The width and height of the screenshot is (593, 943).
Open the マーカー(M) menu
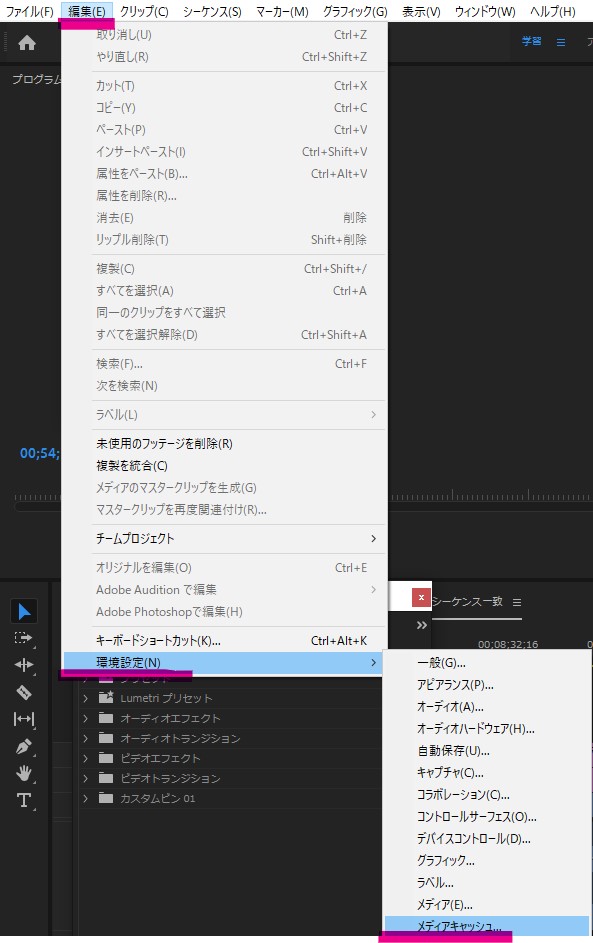pos(282,11)
